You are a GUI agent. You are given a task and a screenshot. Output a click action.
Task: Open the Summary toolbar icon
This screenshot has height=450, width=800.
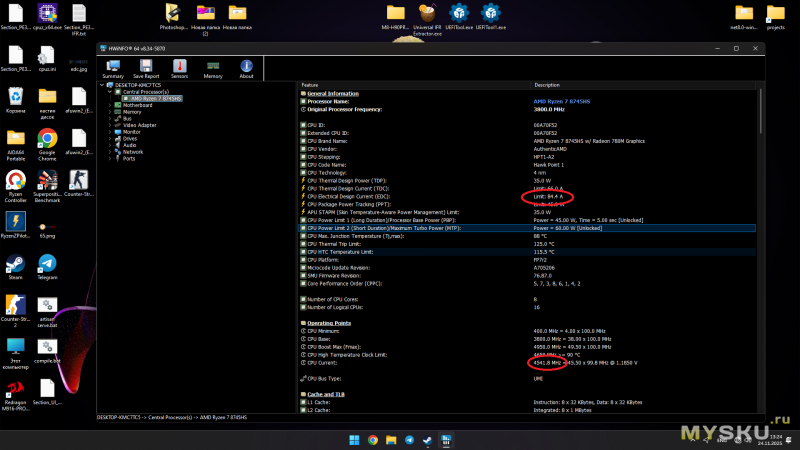pyautogui.click(x=113, y=68)
